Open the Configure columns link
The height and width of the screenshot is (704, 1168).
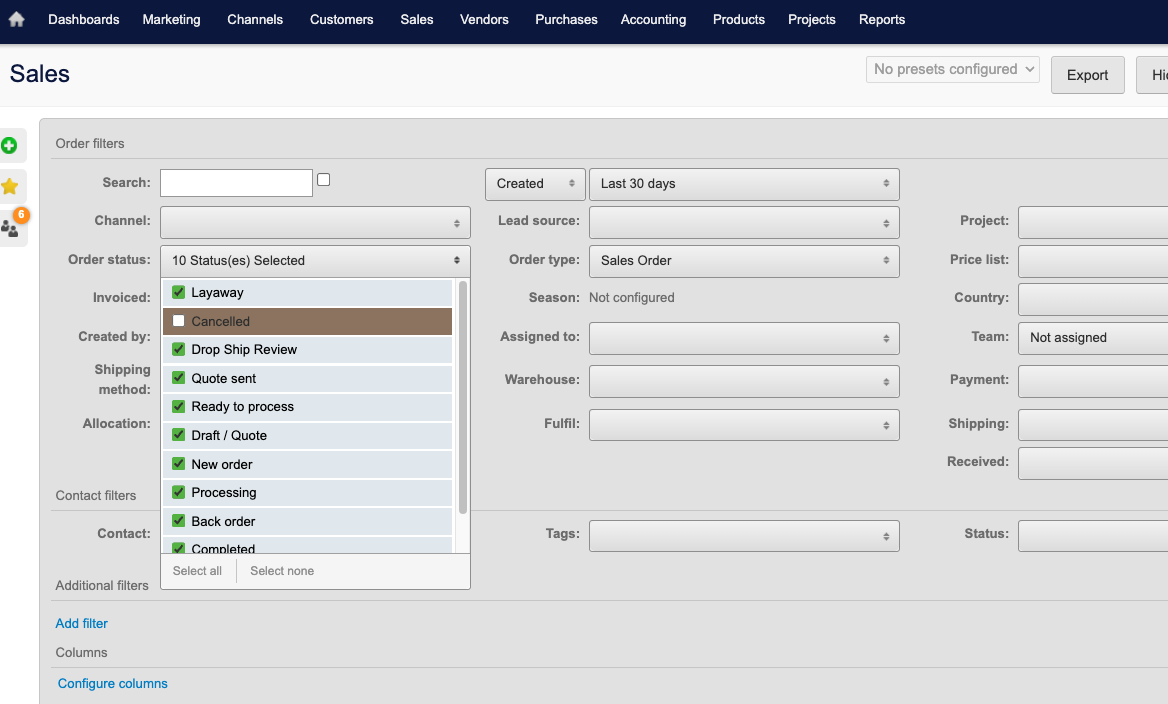[112, 683]
